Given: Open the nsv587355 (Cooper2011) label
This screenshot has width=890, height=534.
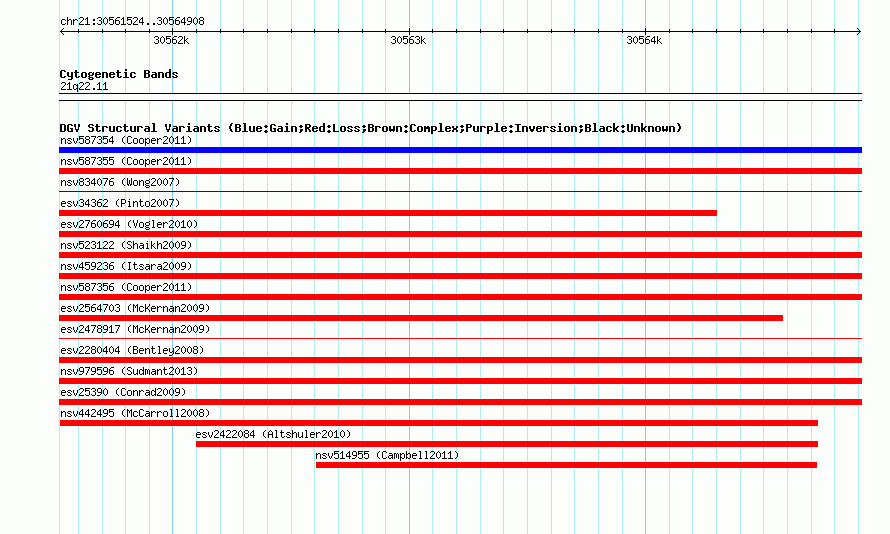Looking at the screenshot, I should click(x=126, y=161).
